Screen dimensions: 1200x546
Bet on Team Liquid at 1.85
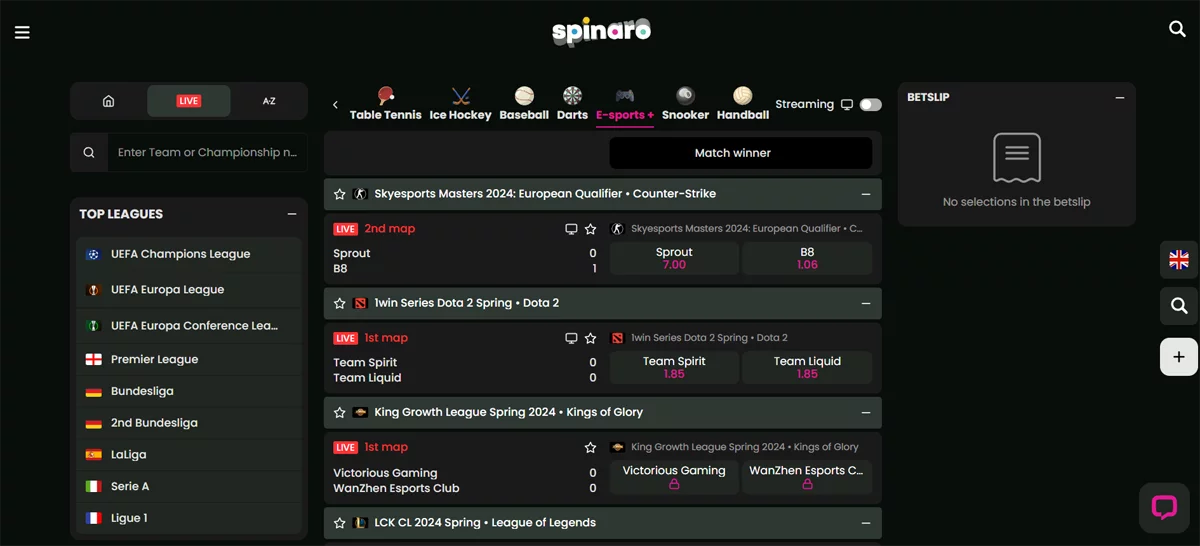point(807,368)
